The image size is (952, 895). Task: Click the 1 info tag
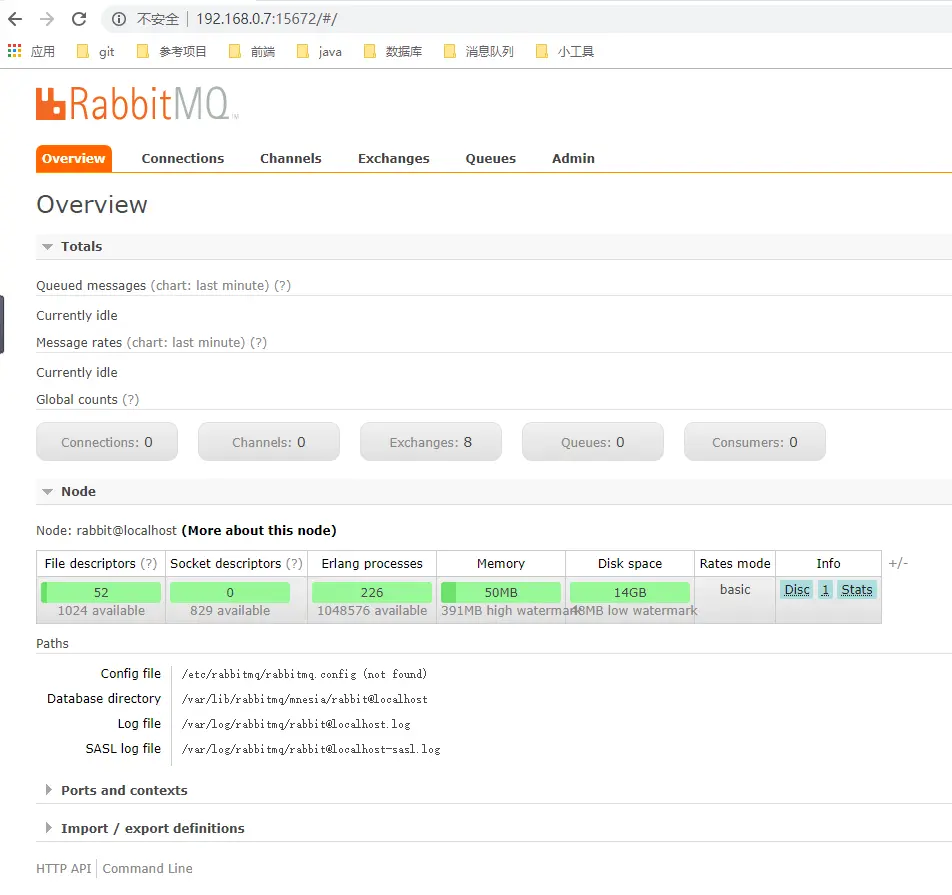825,590
